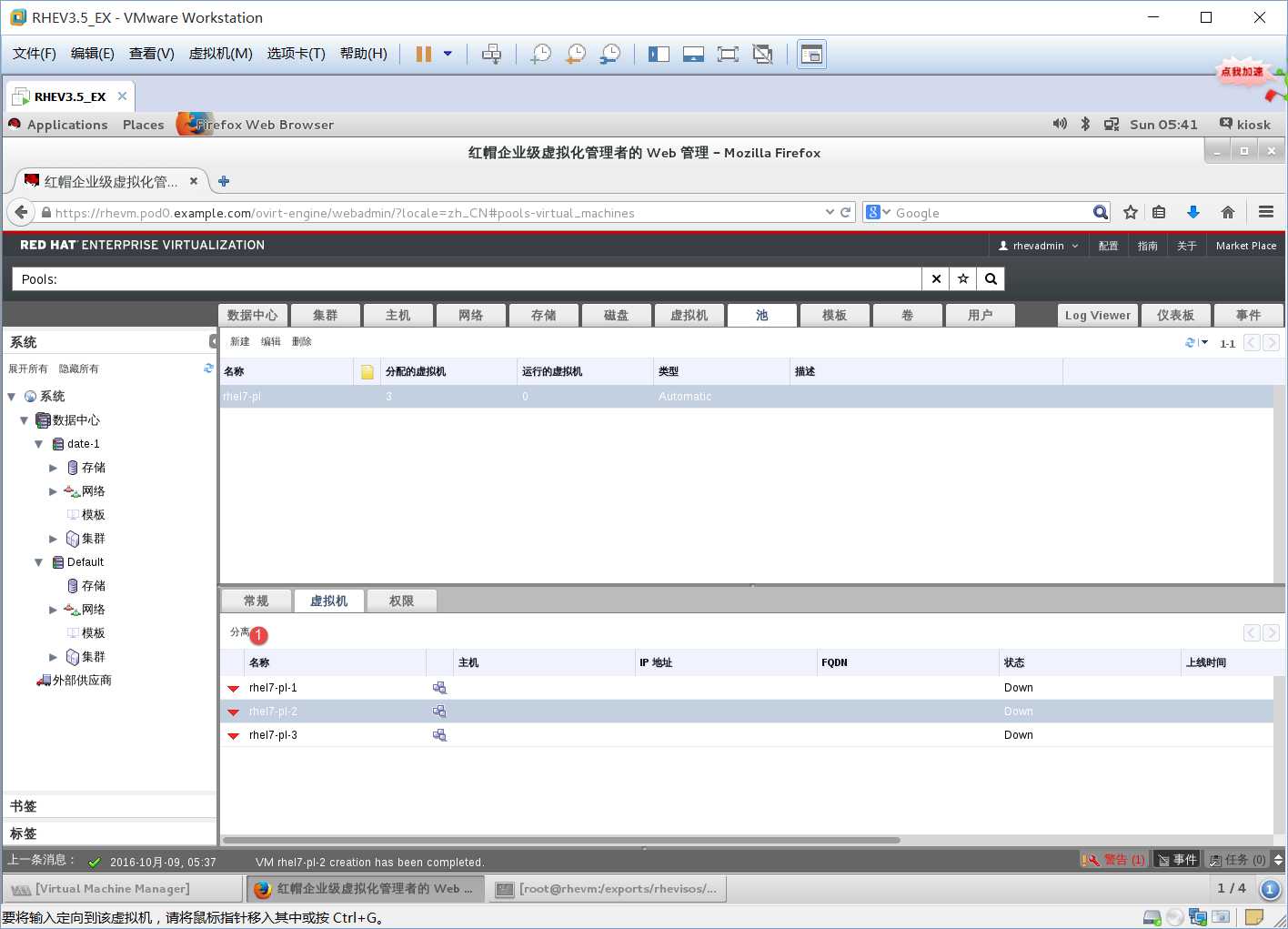The image size is (1288, 929).
Task: Select 外部供应商 in the tree
Action: pos(82,681)
